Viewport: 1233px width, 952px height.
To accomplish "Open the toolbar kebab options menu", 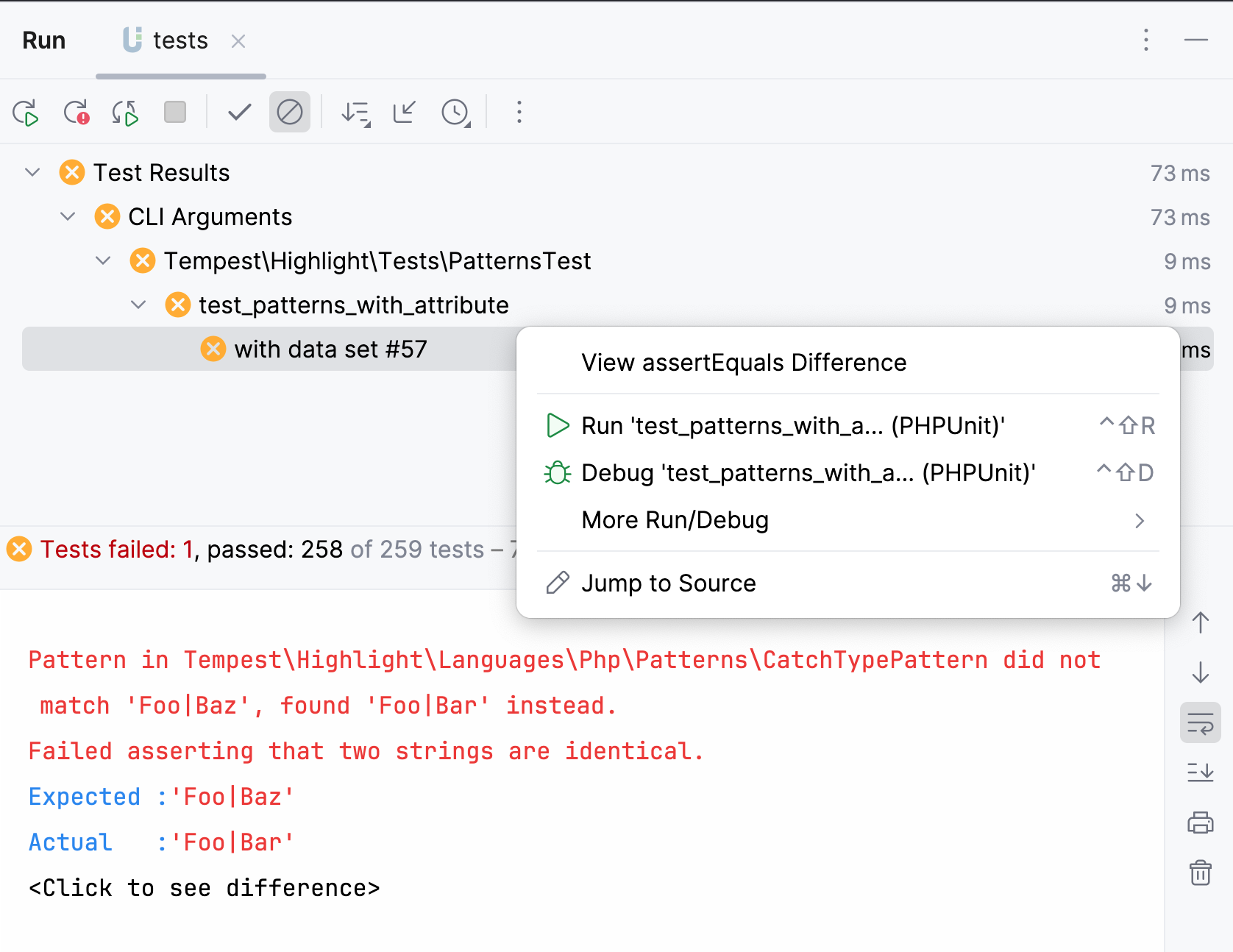I will click(519, 113).
